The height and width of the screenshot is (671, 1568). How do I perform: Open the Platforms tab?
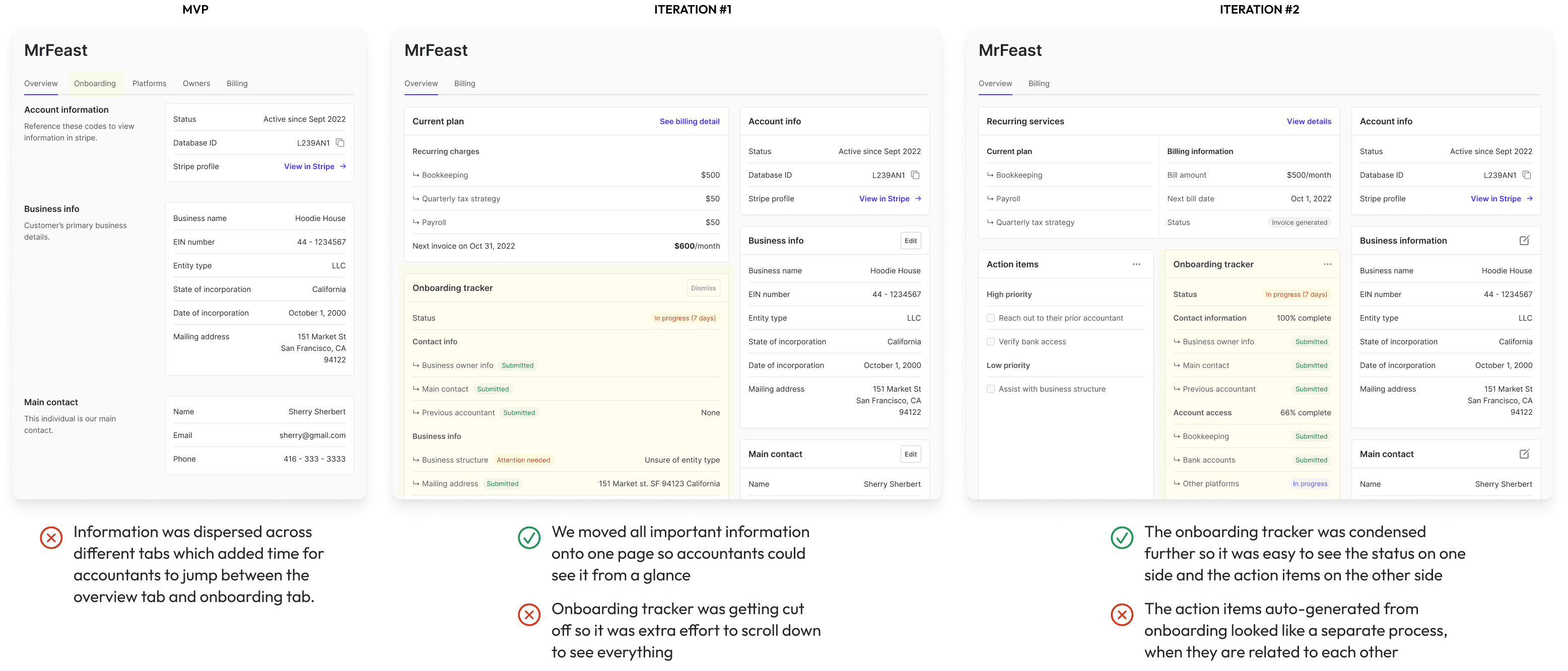click(x=149, y=84)
